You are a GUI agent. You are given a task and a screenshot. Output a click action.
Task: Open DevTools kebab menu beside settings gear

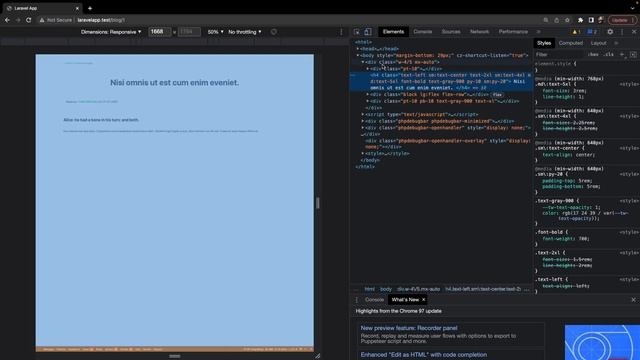(622, 32)
